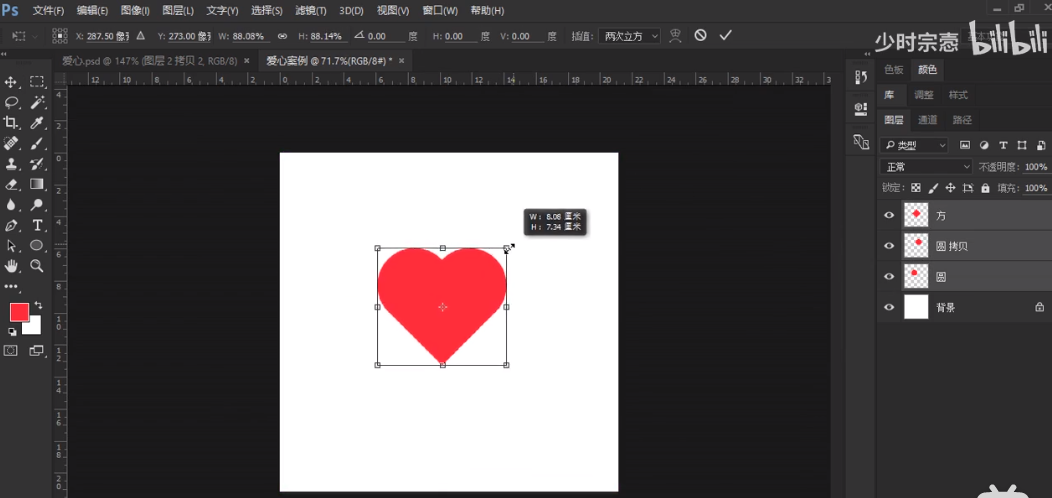
Task: Select the Blur tool
Action: (11, 205)
